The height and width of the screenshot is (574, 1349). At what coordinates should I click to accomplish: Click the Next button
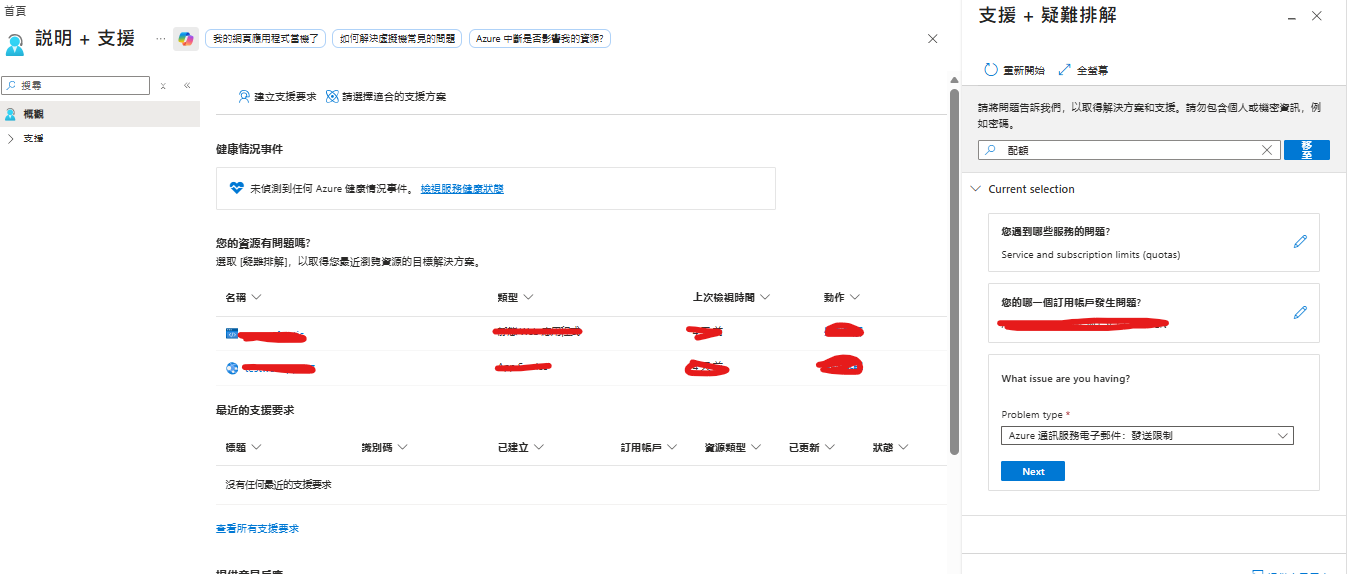click(1033, 471)
